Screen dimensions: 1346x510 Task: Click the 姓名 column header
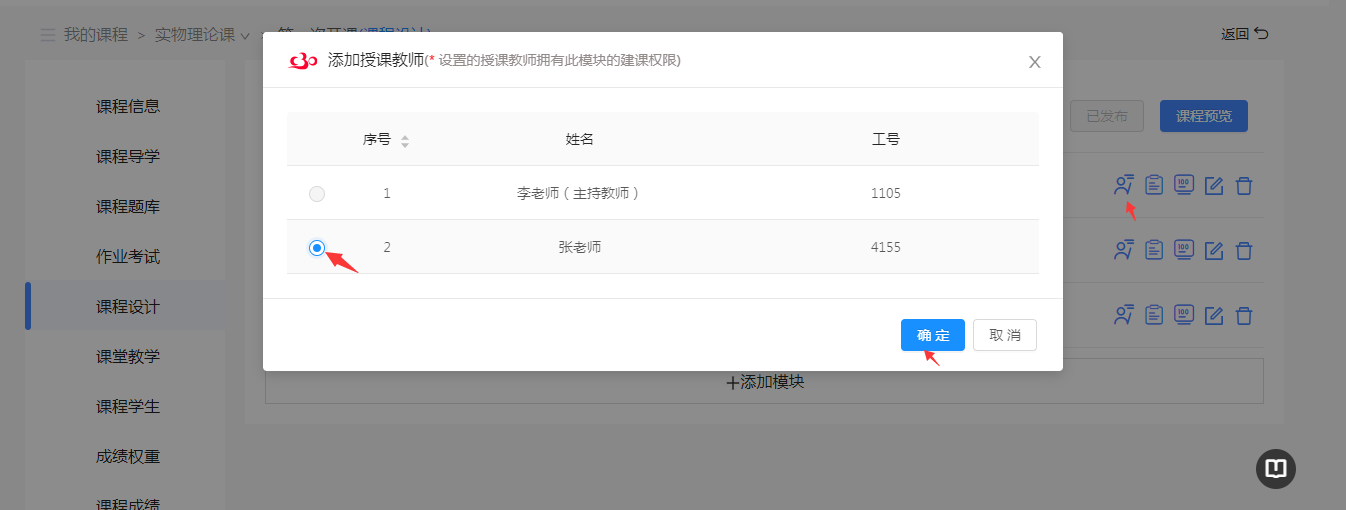click(580, 139)
